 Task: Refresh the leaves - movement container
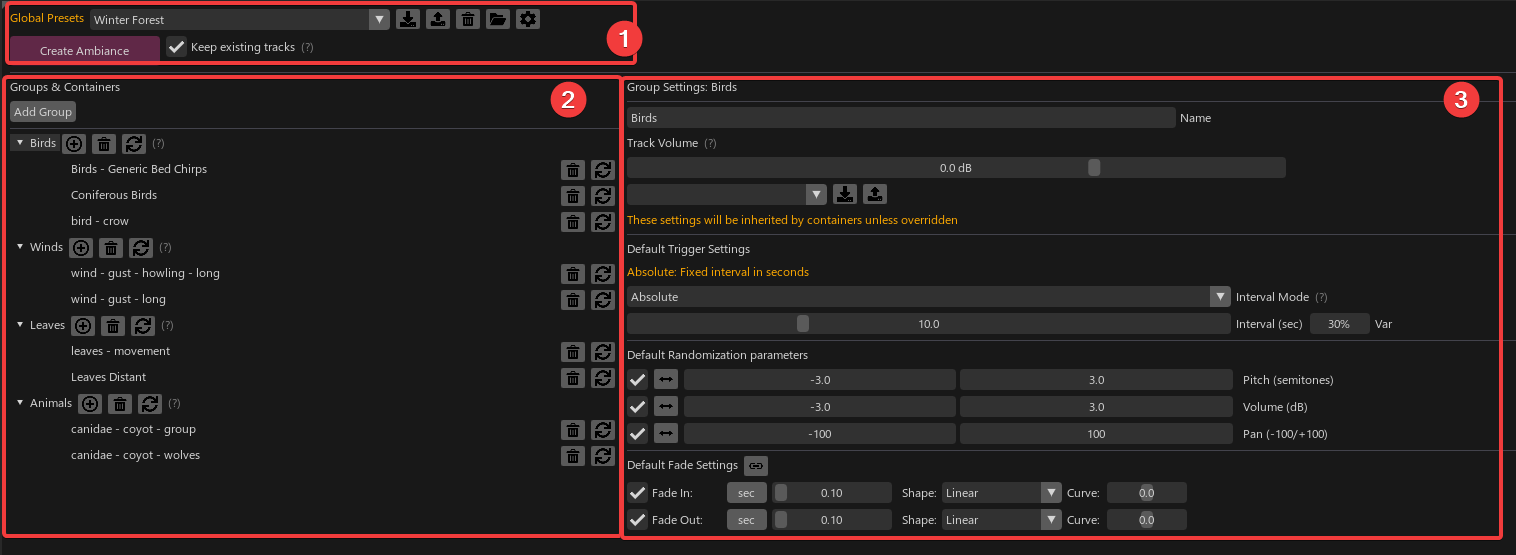point(602,351)
